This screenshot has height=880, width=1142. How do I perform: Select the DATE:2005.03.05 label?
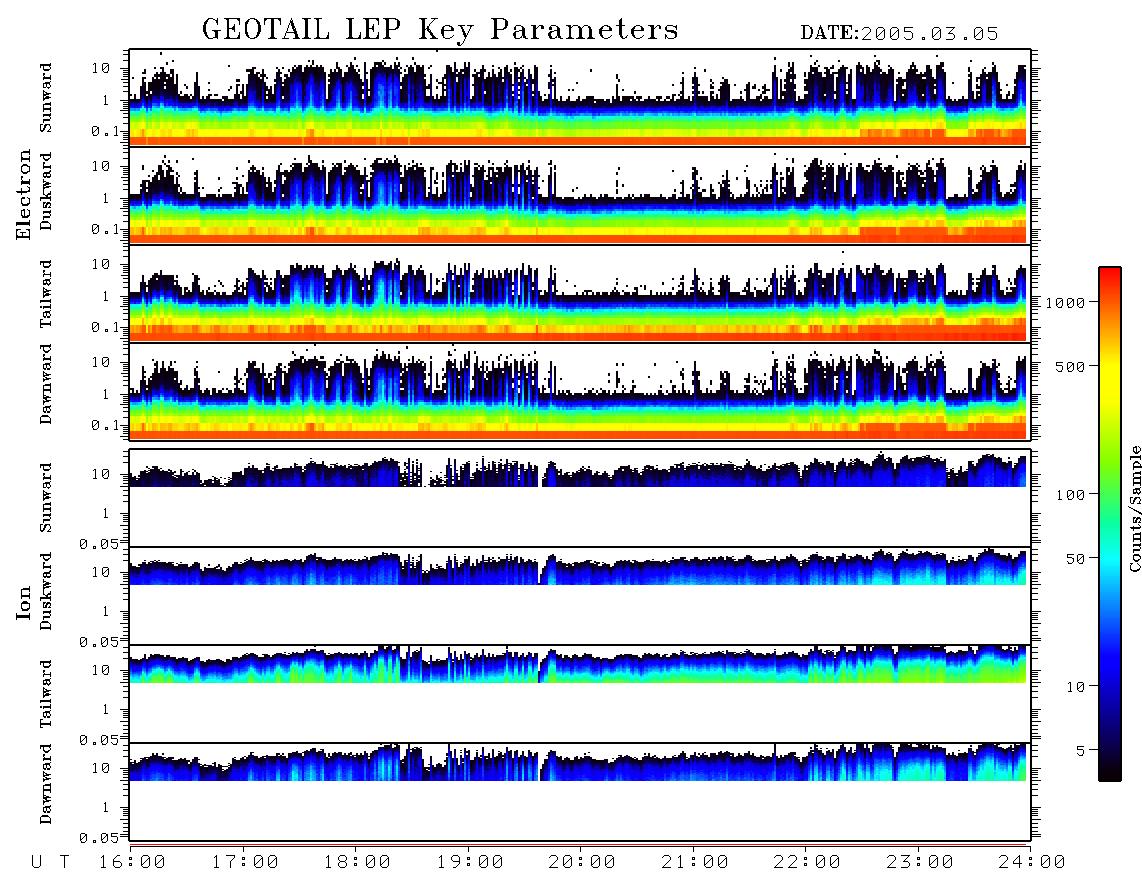pos(899,34)
